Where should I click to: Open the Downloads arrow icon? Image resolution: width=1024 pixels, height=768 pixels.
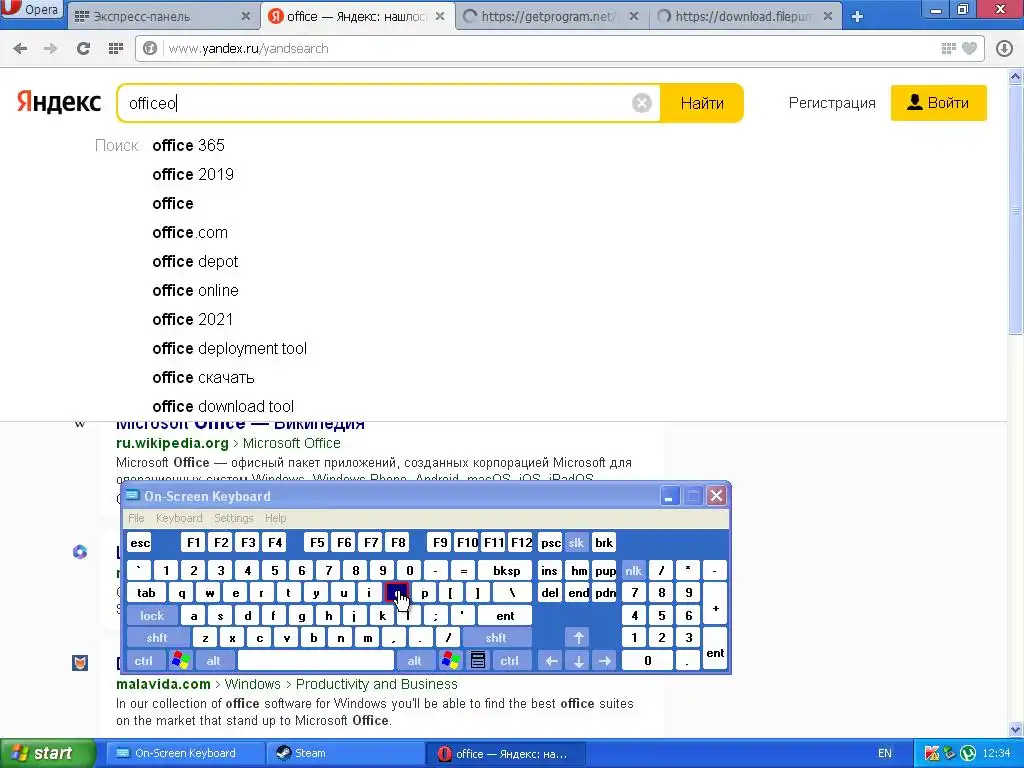point(1004,48)
